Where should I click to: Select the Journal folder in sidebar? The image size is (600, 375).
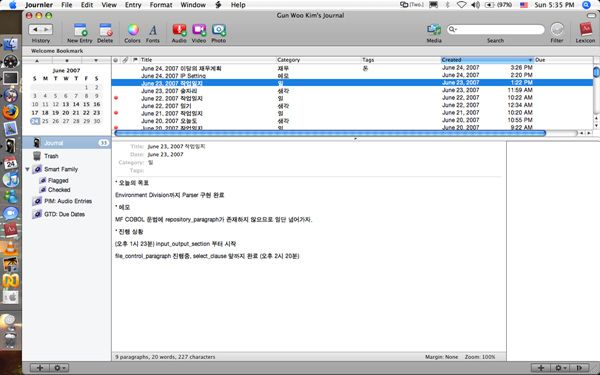point(66,143)
